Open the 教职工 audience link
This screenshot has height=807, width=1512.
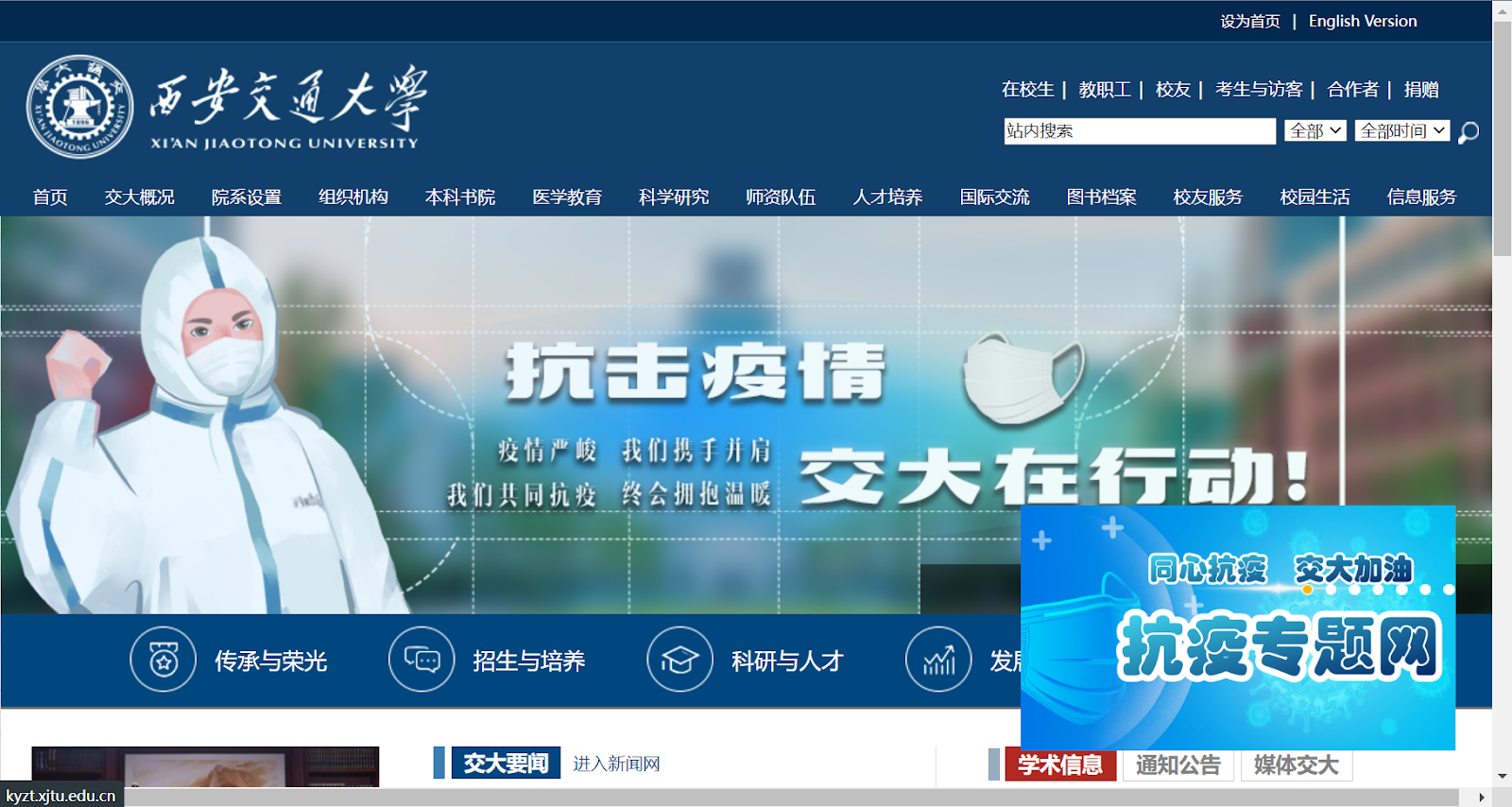coord(1105,89)
